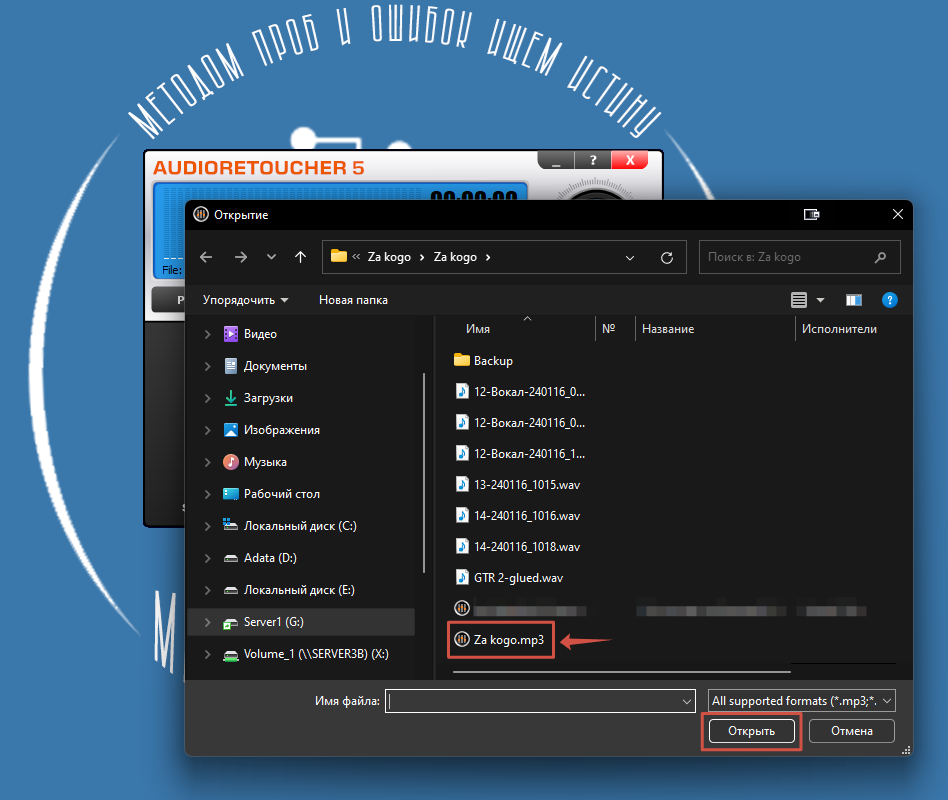Click the second Za kogo breadcrumb
The height and width of the screenshot is (800, 948).
(x=455, y=257)
